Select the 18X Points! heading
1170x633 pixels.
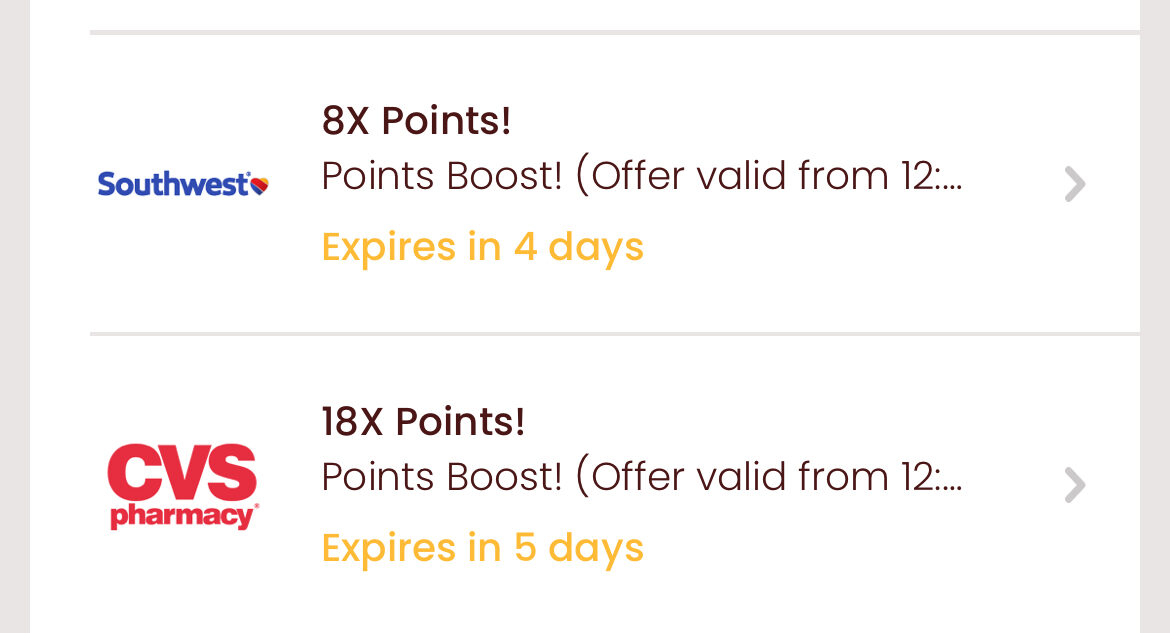click(x=423, y=422)
